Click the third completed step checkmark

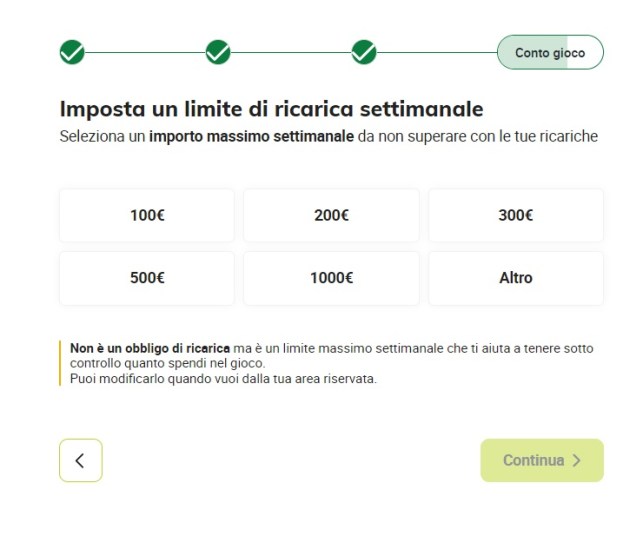click(364, 52)
